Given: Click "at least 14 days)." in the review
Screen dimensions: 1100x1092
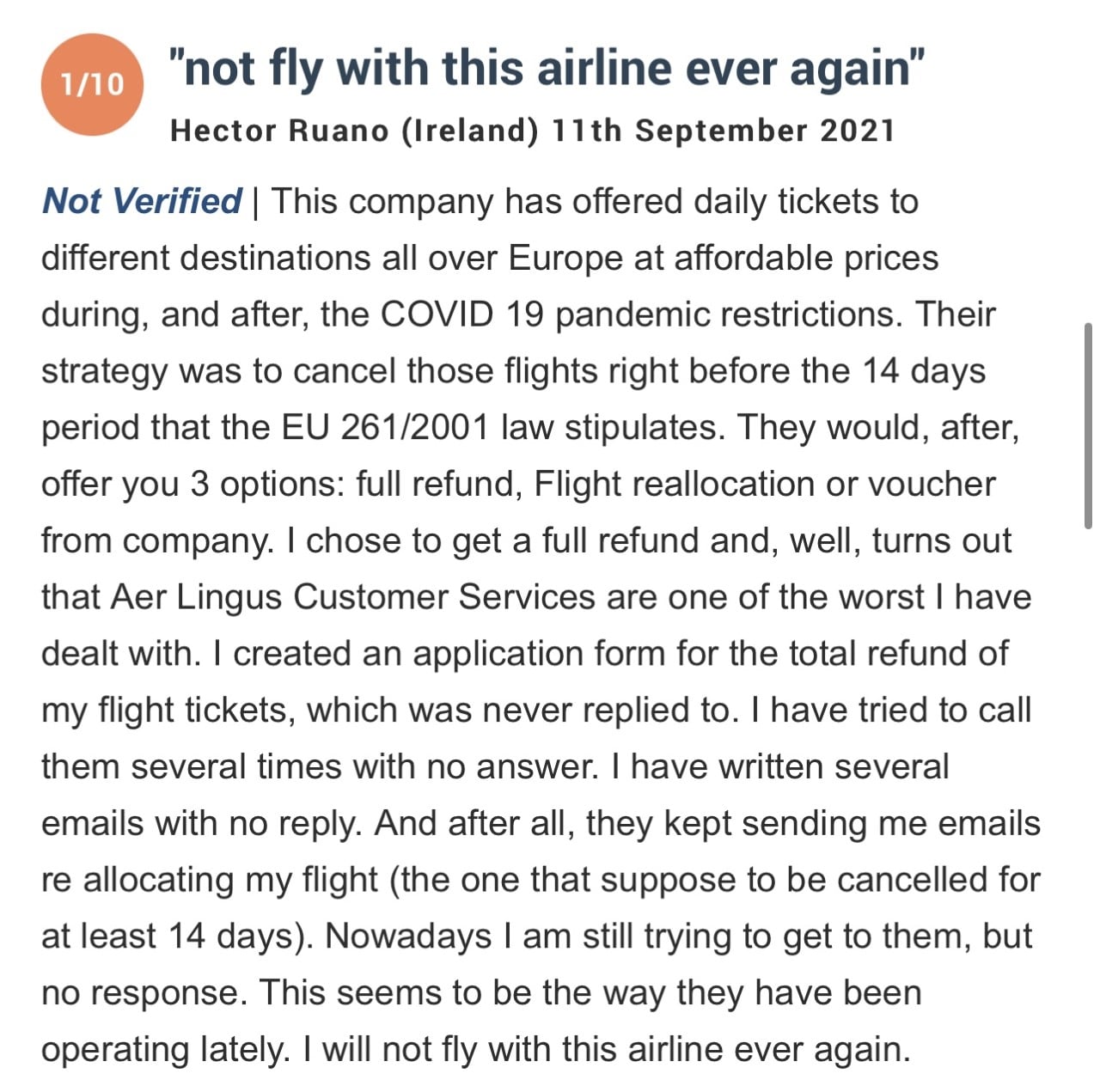Looking at the screenshot, I should [177, 936].
